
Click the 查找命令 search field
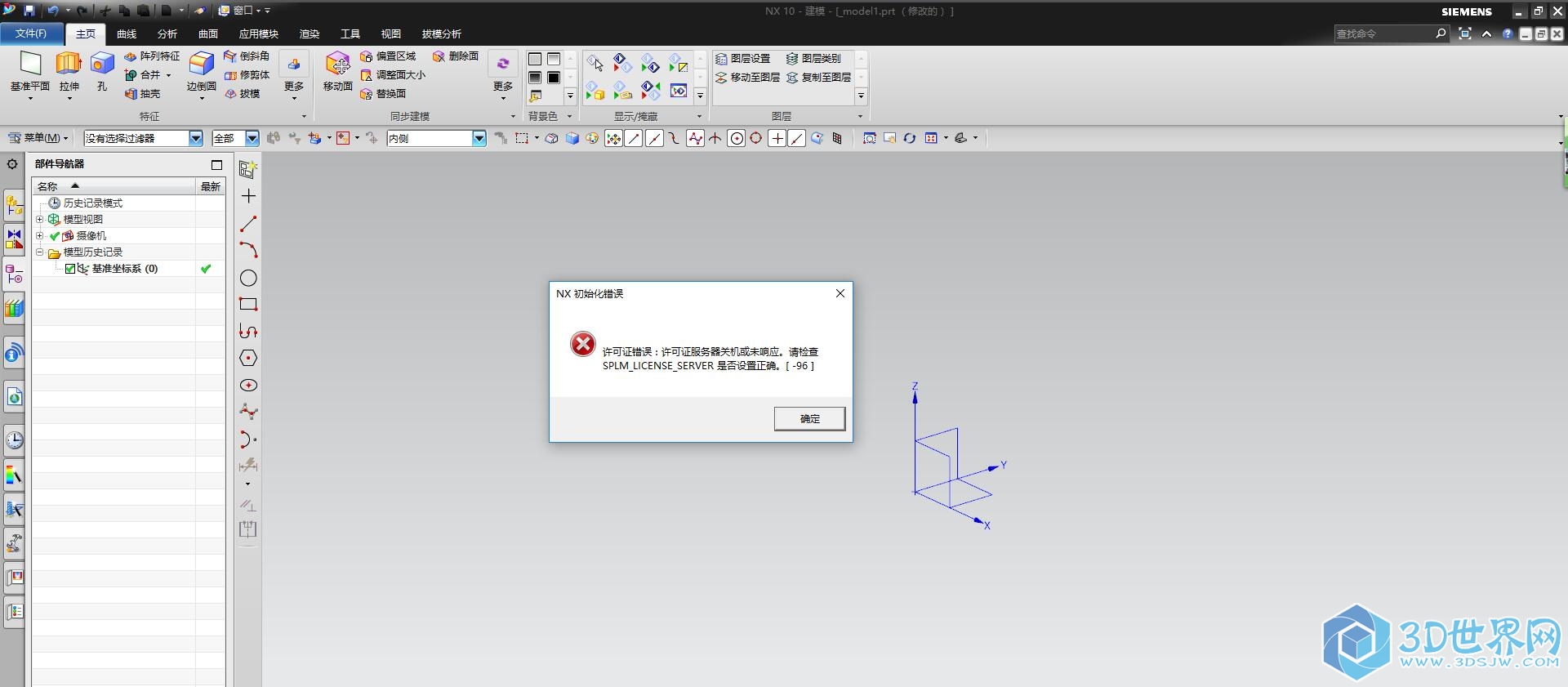(1384, 33)
